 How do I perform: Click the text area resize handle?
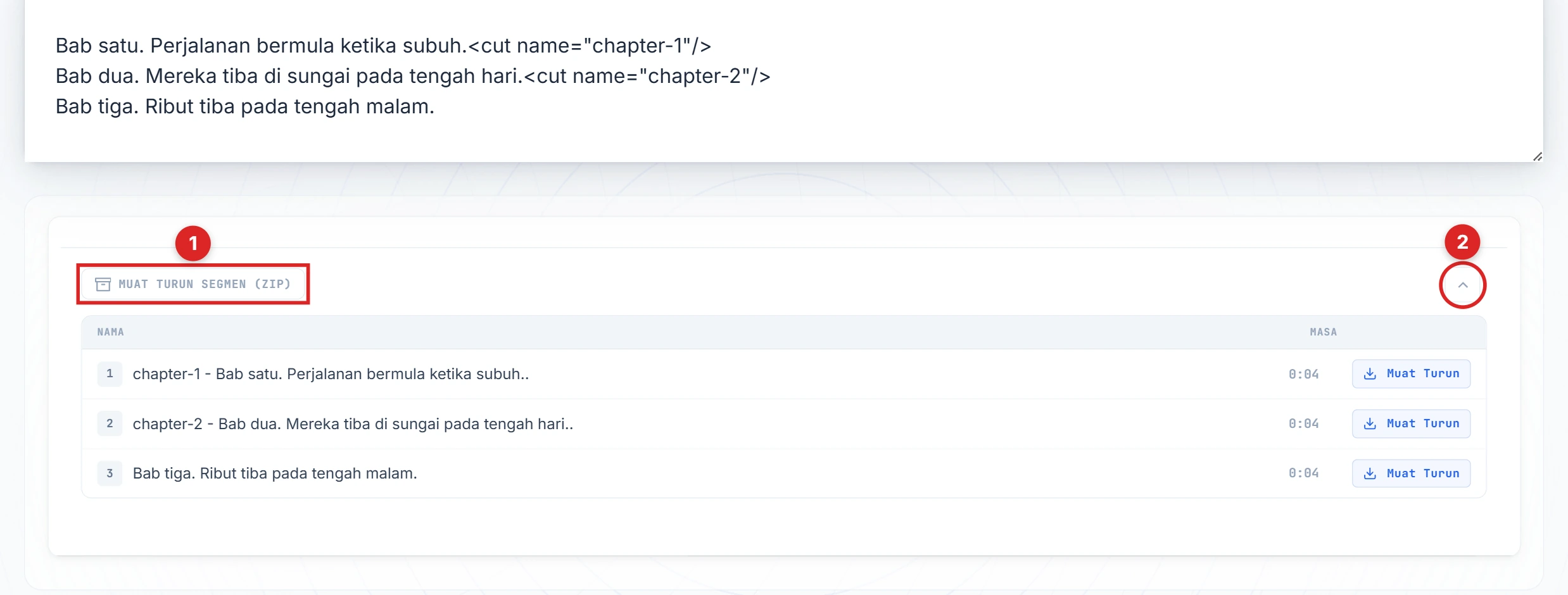point(1537,156)
